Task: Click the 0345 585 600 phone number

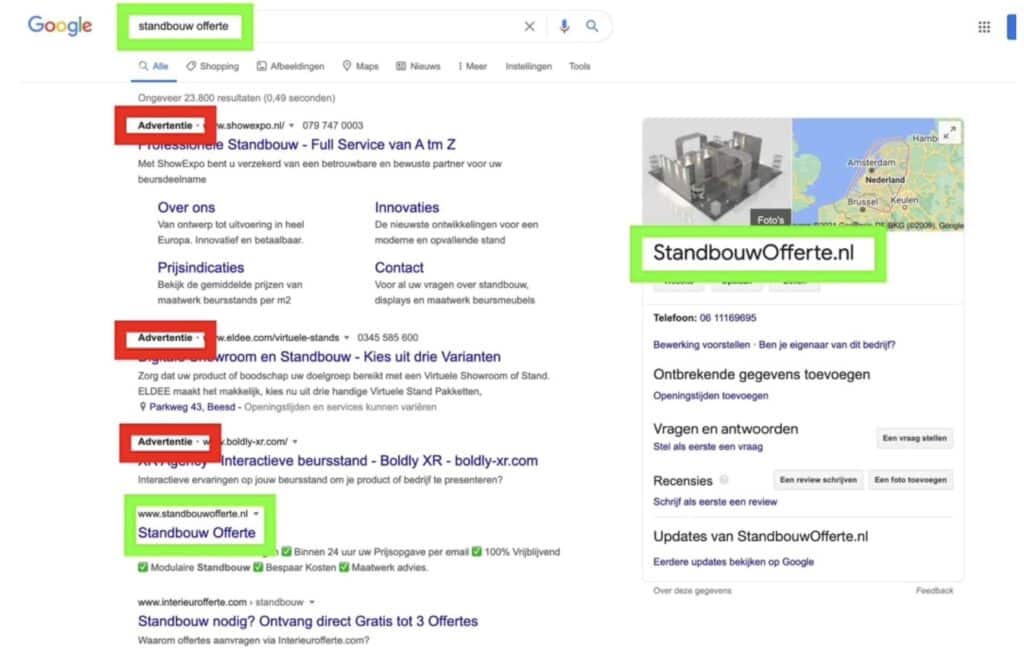Action: pyautogui.click(x=387, y=338)
